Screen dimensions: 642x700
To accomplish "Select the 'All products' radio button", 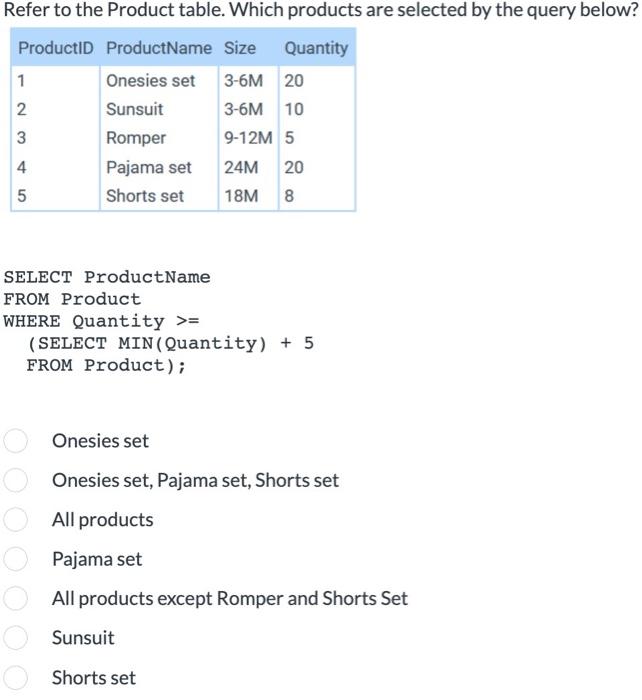I will tap(15, 520).
